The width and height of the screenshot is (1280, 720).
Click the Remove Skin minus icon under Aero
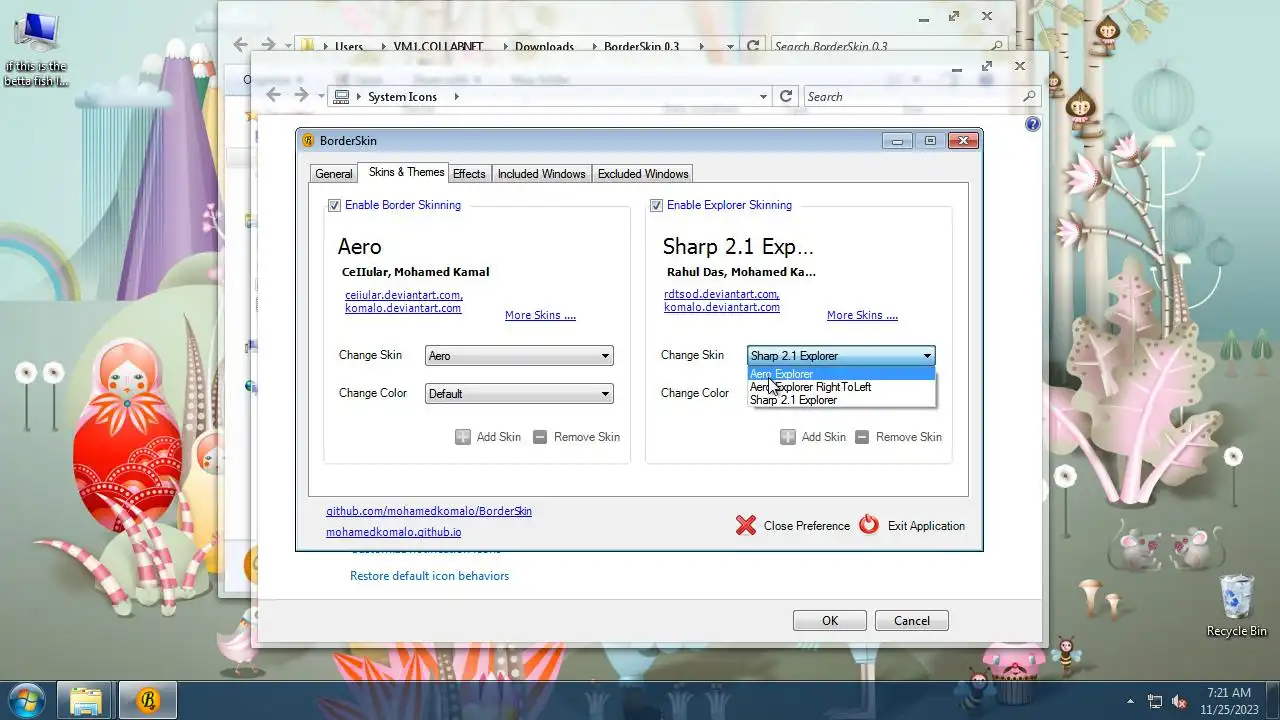[540, 437]
